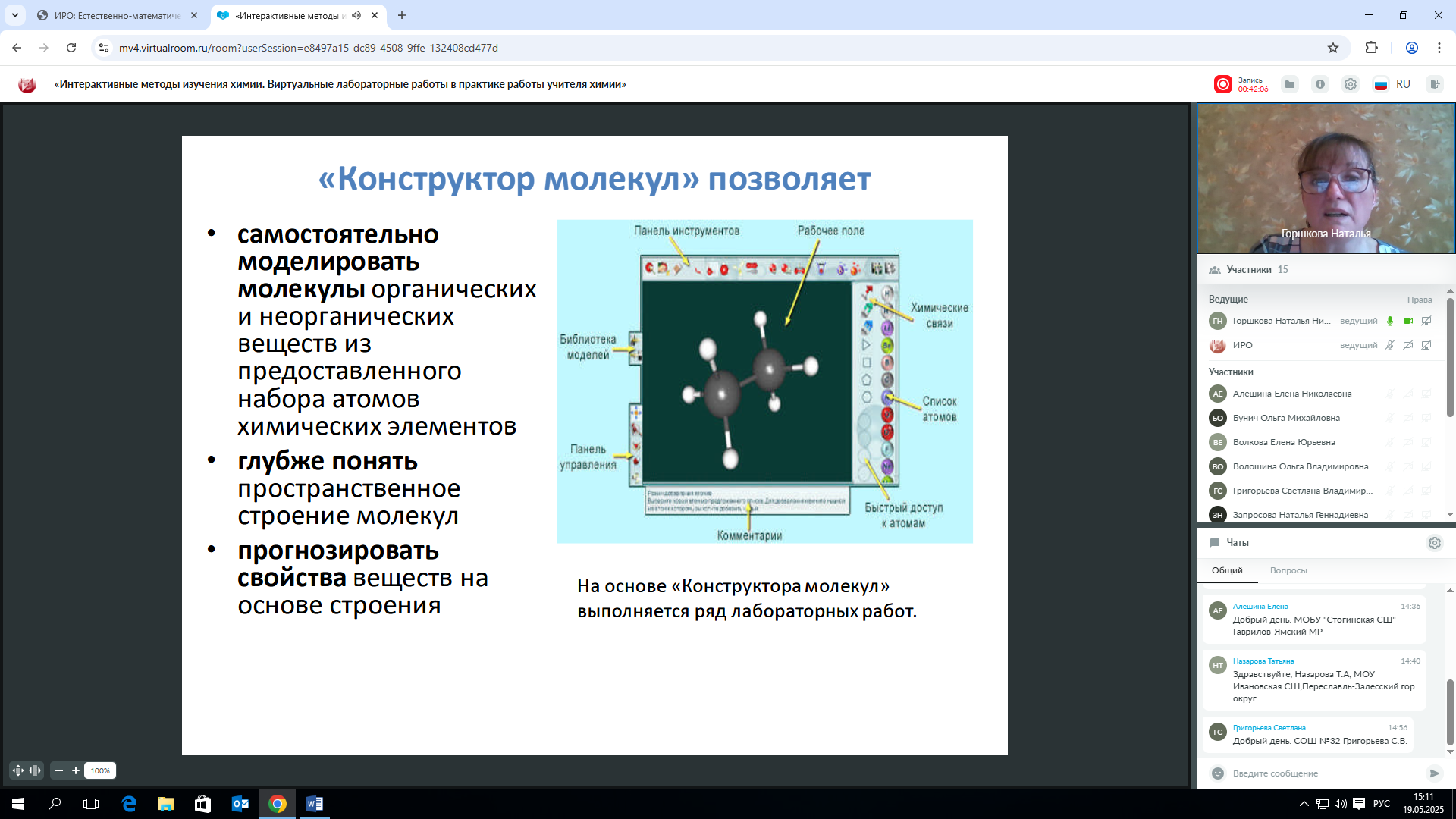Toggle the camera of Бунич Ольга Михайловна
This screenshot has width=1456, height=819.
[1408, 418]
